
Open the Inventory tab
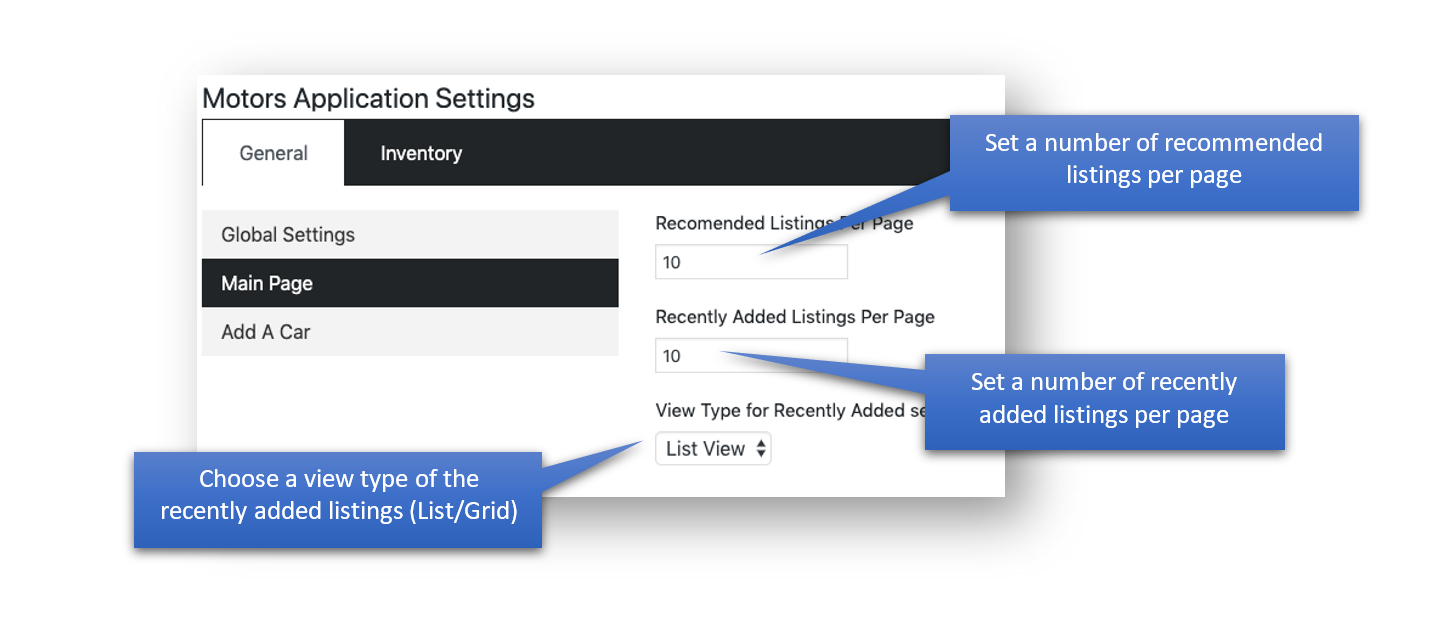[x=421, y=153]
